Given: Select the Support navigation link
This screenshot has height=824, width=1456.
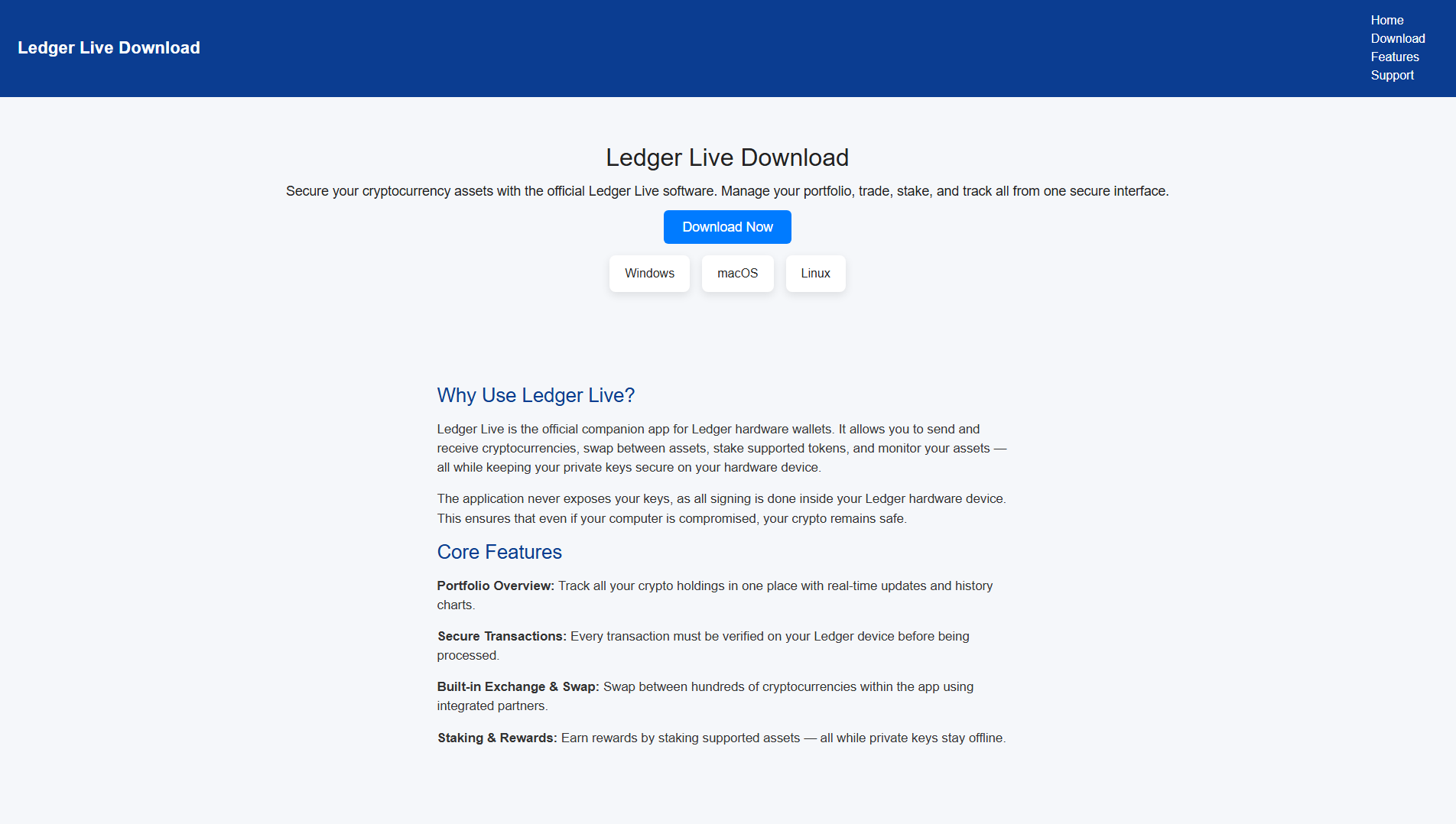Looking at the screenshot, I should pyautogui.click(x=1392, y=76).
